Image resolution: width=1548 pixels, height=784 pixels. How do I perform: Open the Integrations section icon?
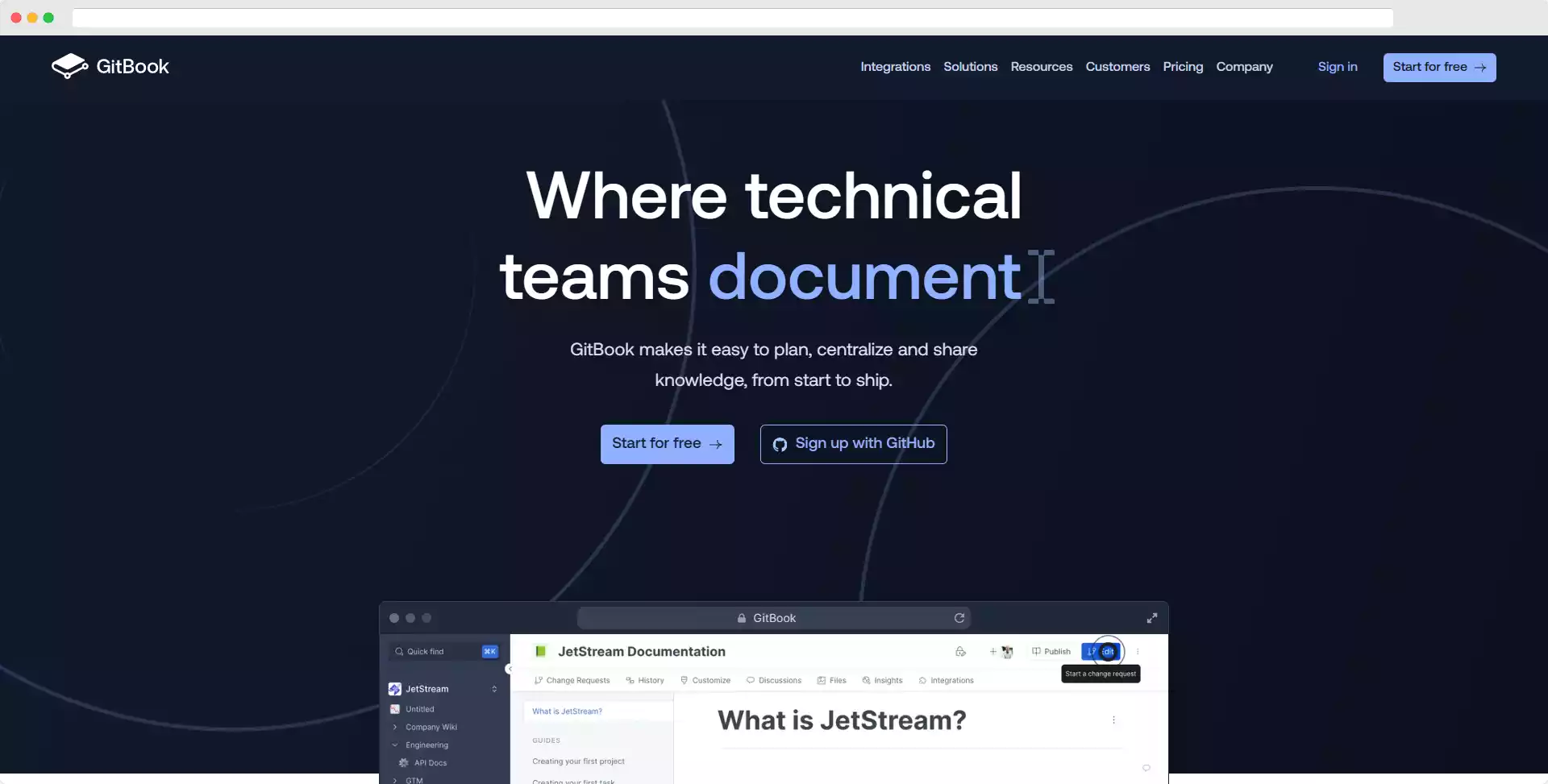tap(921, 680)
